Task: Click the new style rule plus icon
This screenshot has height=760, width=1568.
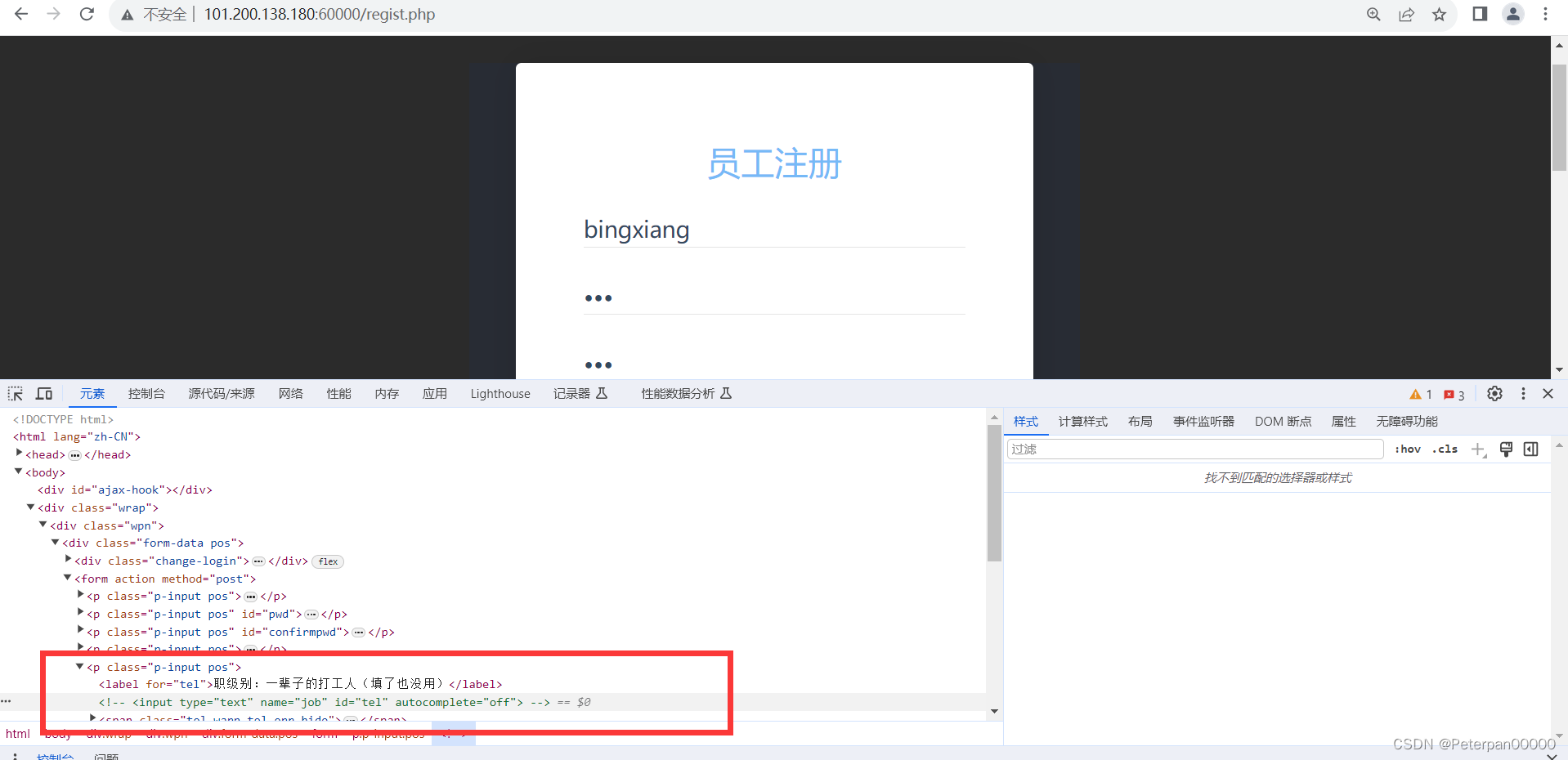Action: (x=1478, y=449)
